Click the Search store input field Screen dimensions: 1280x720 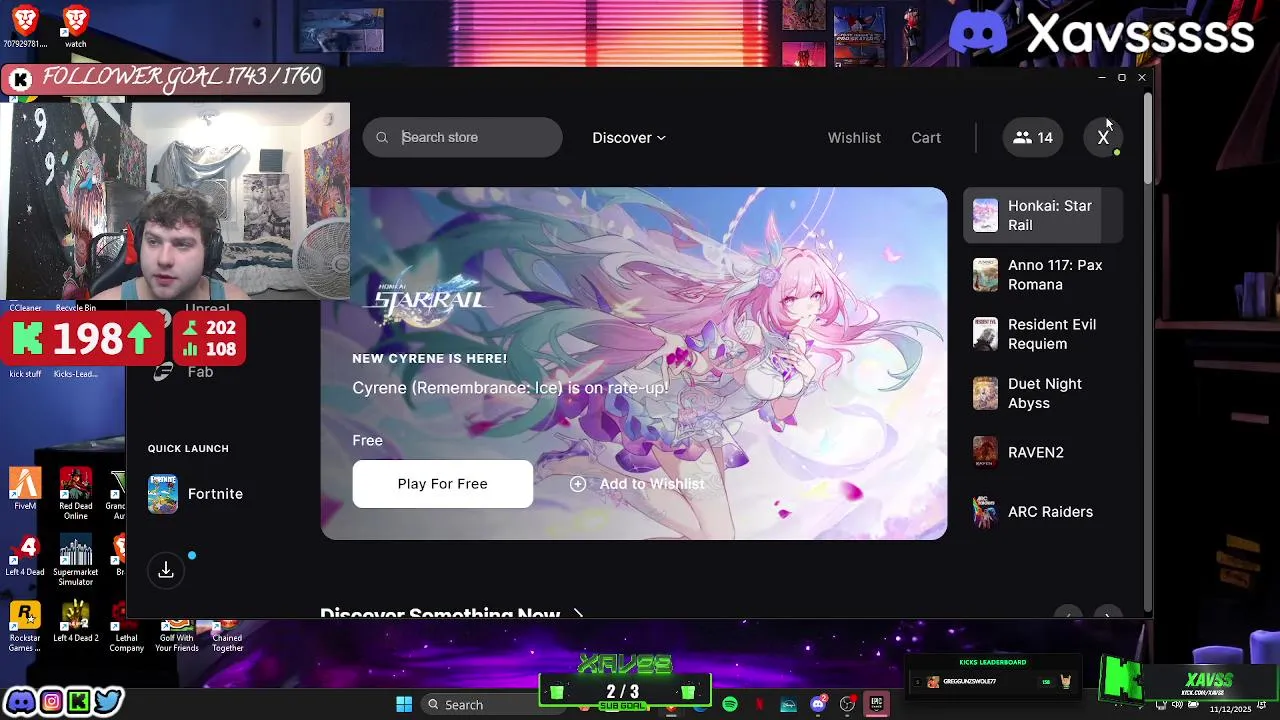[x=462, y=137]
